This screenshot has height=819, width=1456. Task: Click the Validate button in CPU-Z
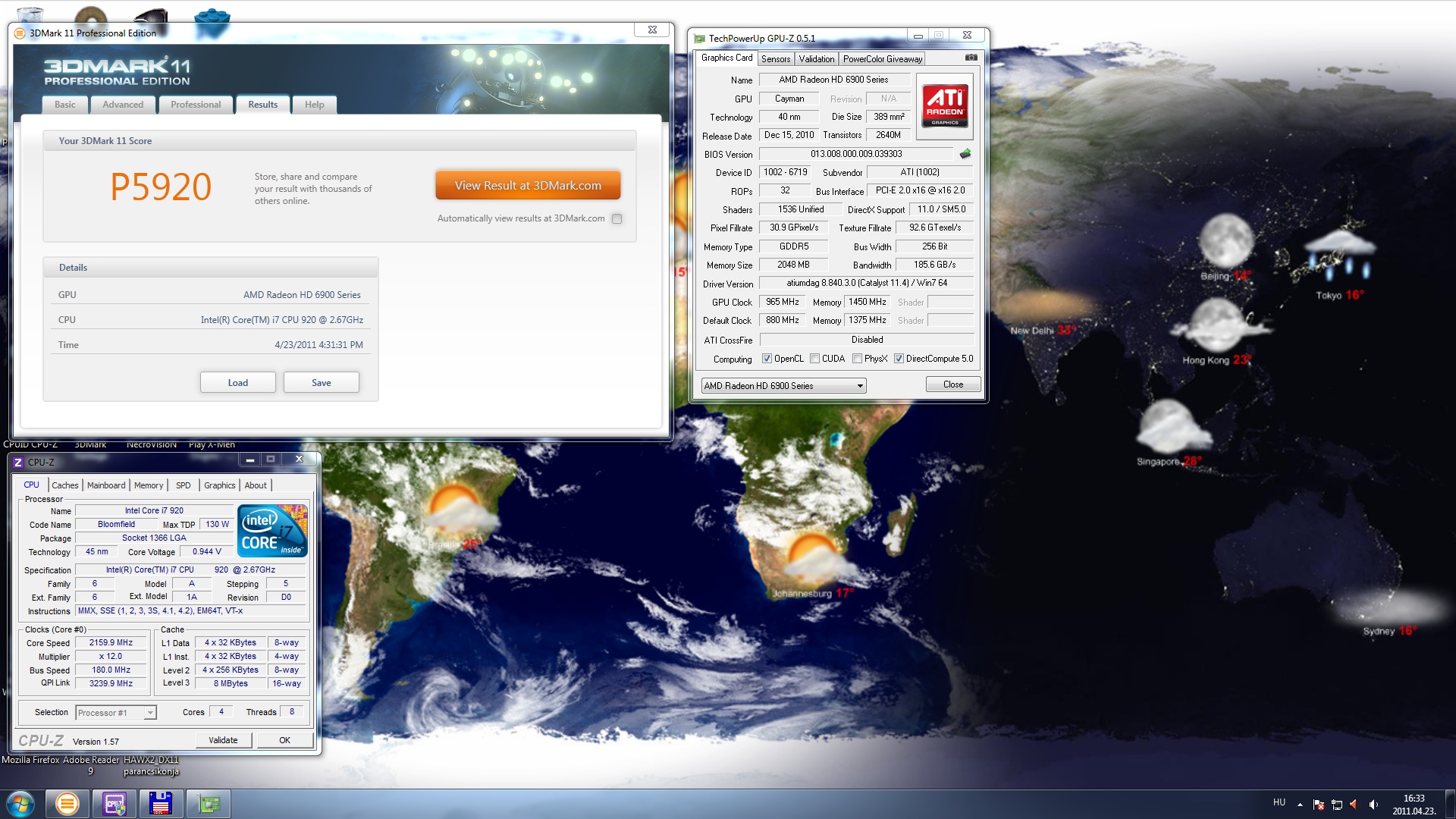point(223,740)
